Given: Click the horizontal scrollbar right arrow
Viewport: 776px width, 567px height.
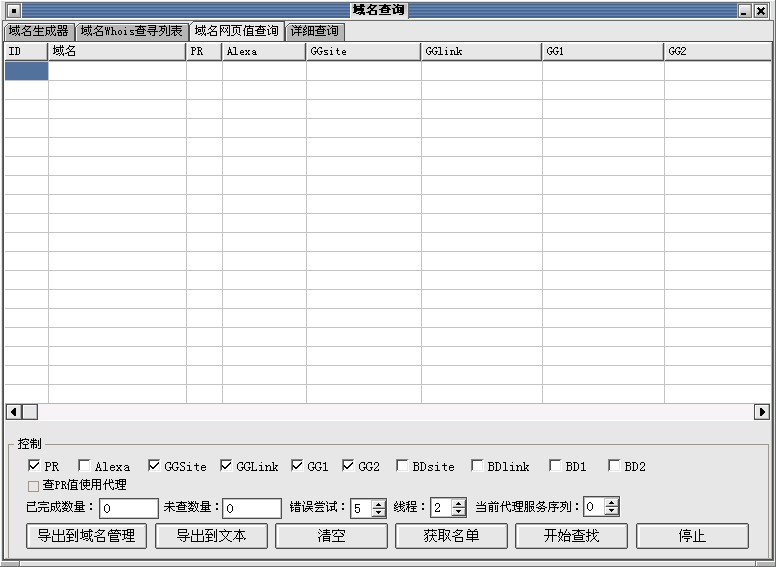Looking at the screenshot, I should pos(761,412).
